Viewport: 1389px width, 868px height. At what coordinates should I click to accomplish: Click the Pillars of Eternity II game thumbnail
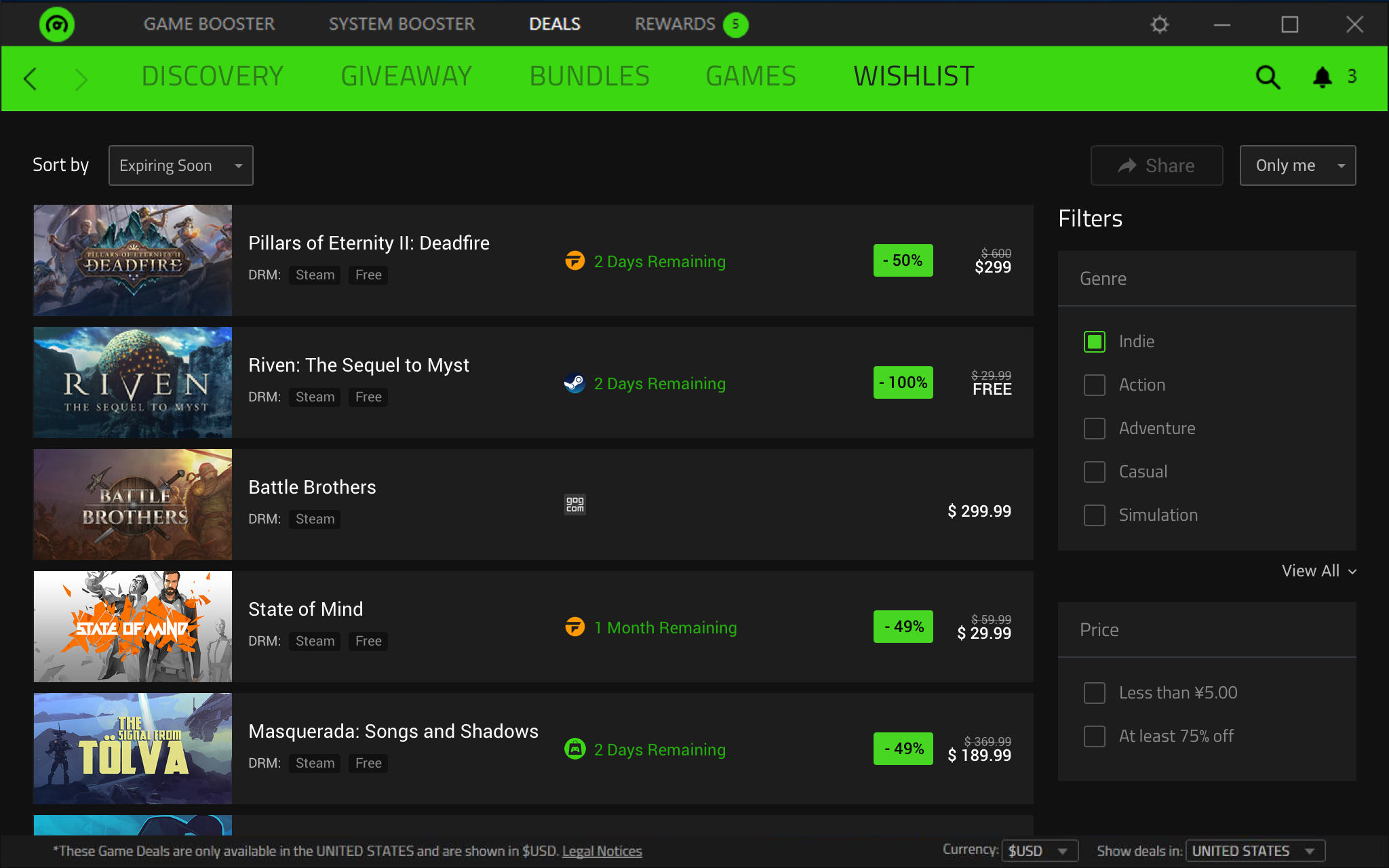click(x=133, y=260)
